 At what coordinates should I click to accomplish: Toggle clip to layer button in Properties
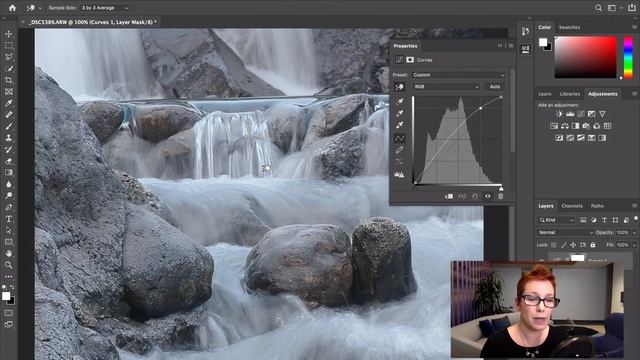[449, 196]
